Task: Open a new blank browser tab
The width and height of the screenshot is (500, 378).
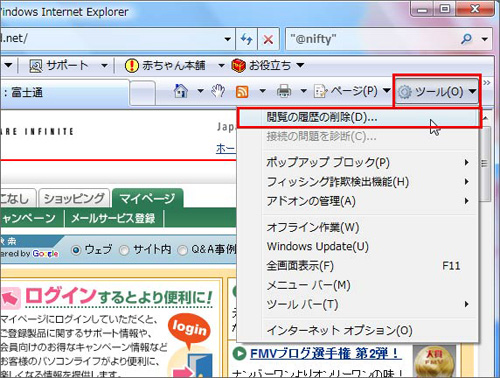Action: point(142,93)
